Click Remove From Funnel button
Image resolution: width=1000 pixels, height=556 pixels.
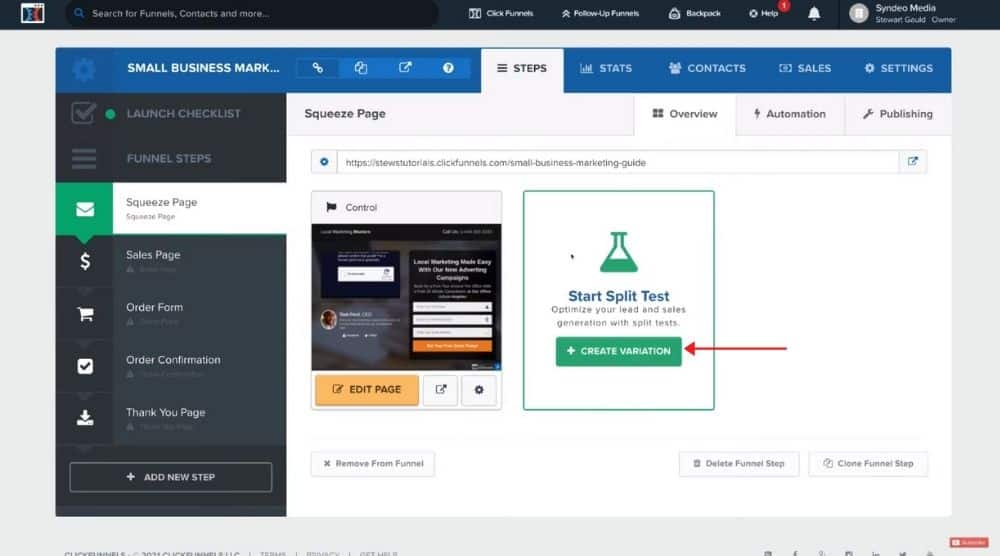pos(373,464)
